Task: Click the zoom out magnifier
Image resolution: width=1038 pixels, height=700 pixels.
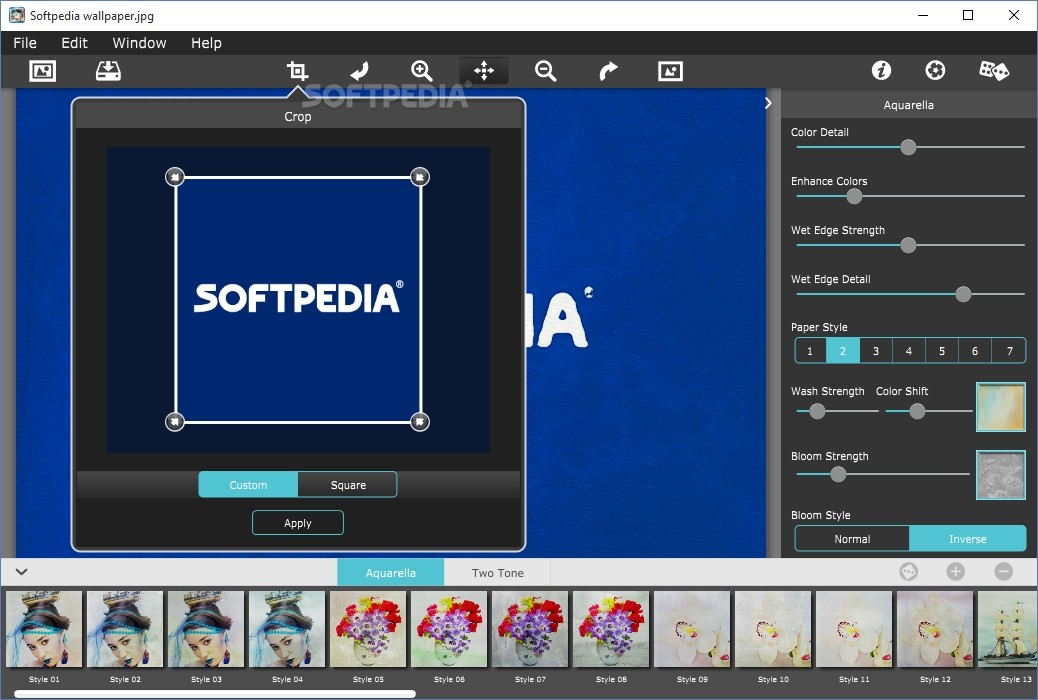Action: pyautogui.click(x=545, y=71)
